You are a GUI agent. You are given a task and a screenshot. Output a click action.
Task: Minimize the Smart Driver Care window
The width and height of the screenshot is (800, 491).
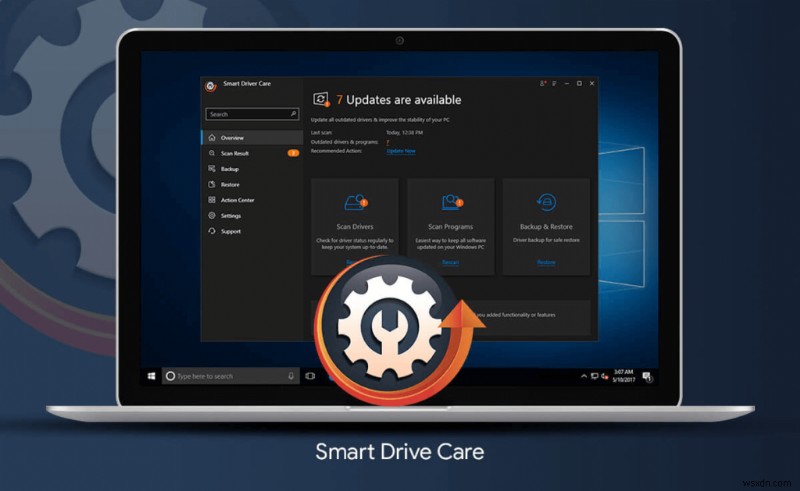coord(566,83)
